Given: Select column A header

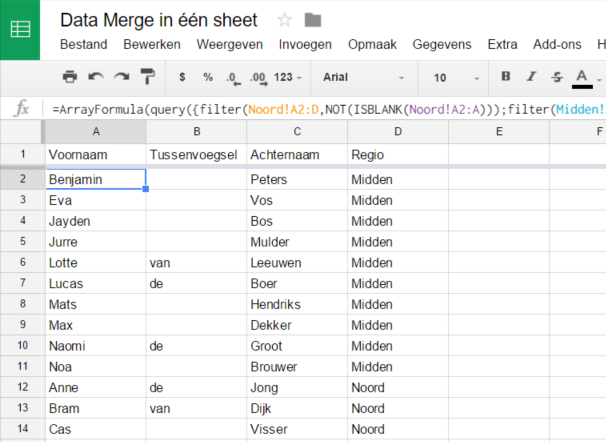Looking at the screenshot, I should [96, 132].
